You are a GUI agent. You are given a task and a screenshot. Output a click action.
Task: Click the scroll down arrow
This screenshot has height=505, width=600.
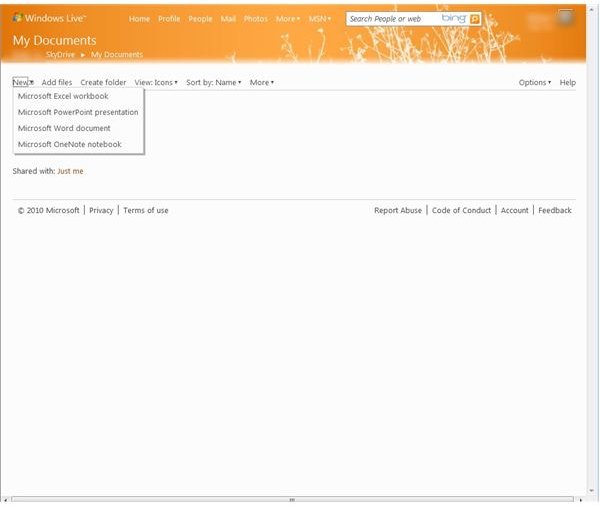592,490
